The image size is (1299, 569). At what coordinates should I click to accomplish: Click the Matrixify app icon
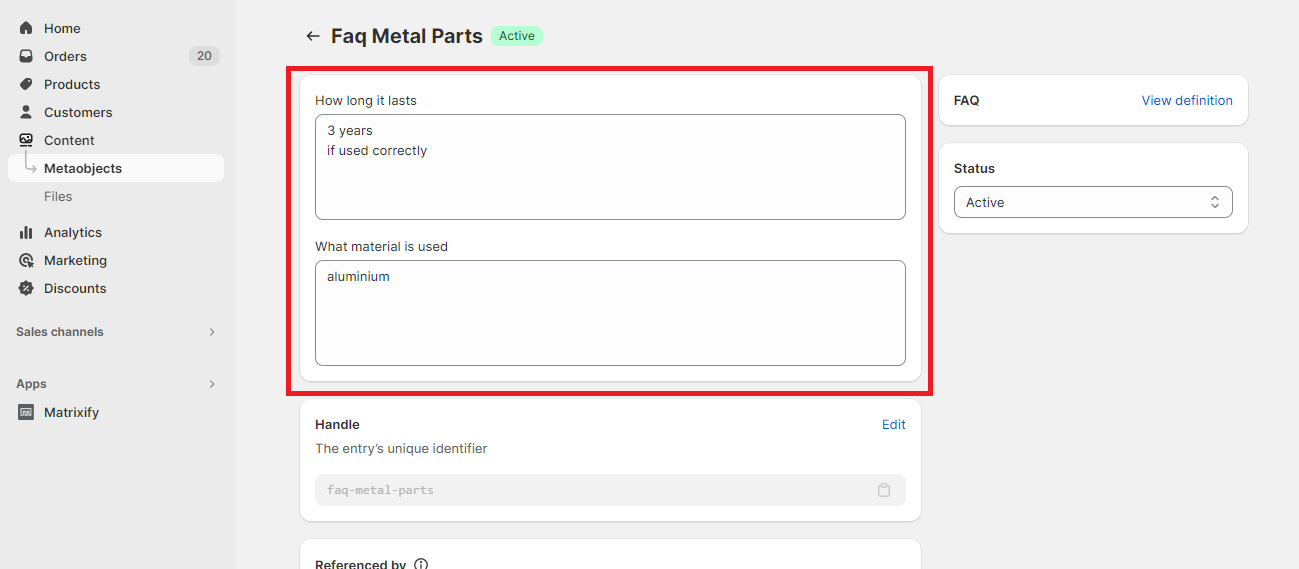tap(26, 412)
